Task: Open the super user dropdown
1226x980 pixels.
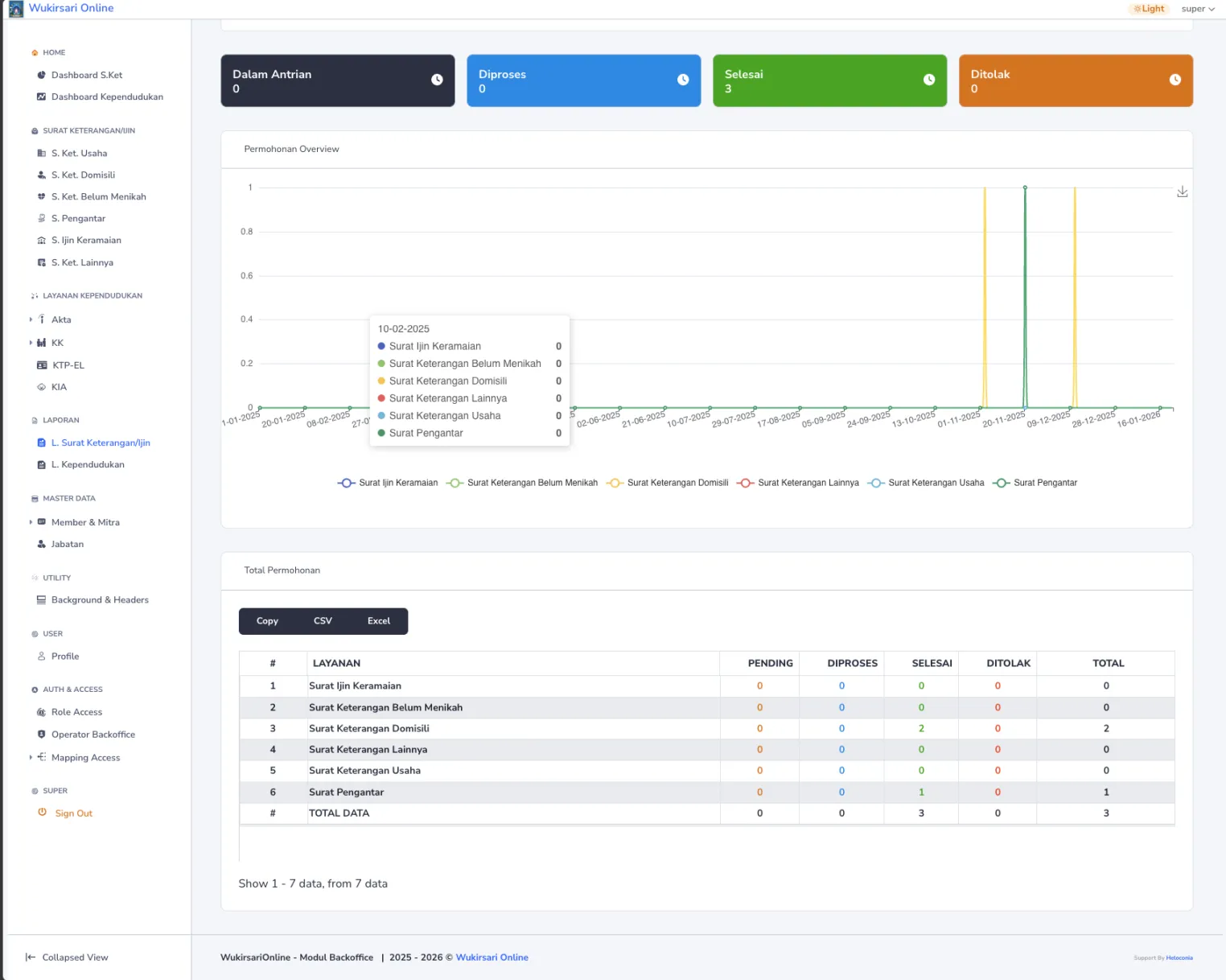Action: (1198, 9)
